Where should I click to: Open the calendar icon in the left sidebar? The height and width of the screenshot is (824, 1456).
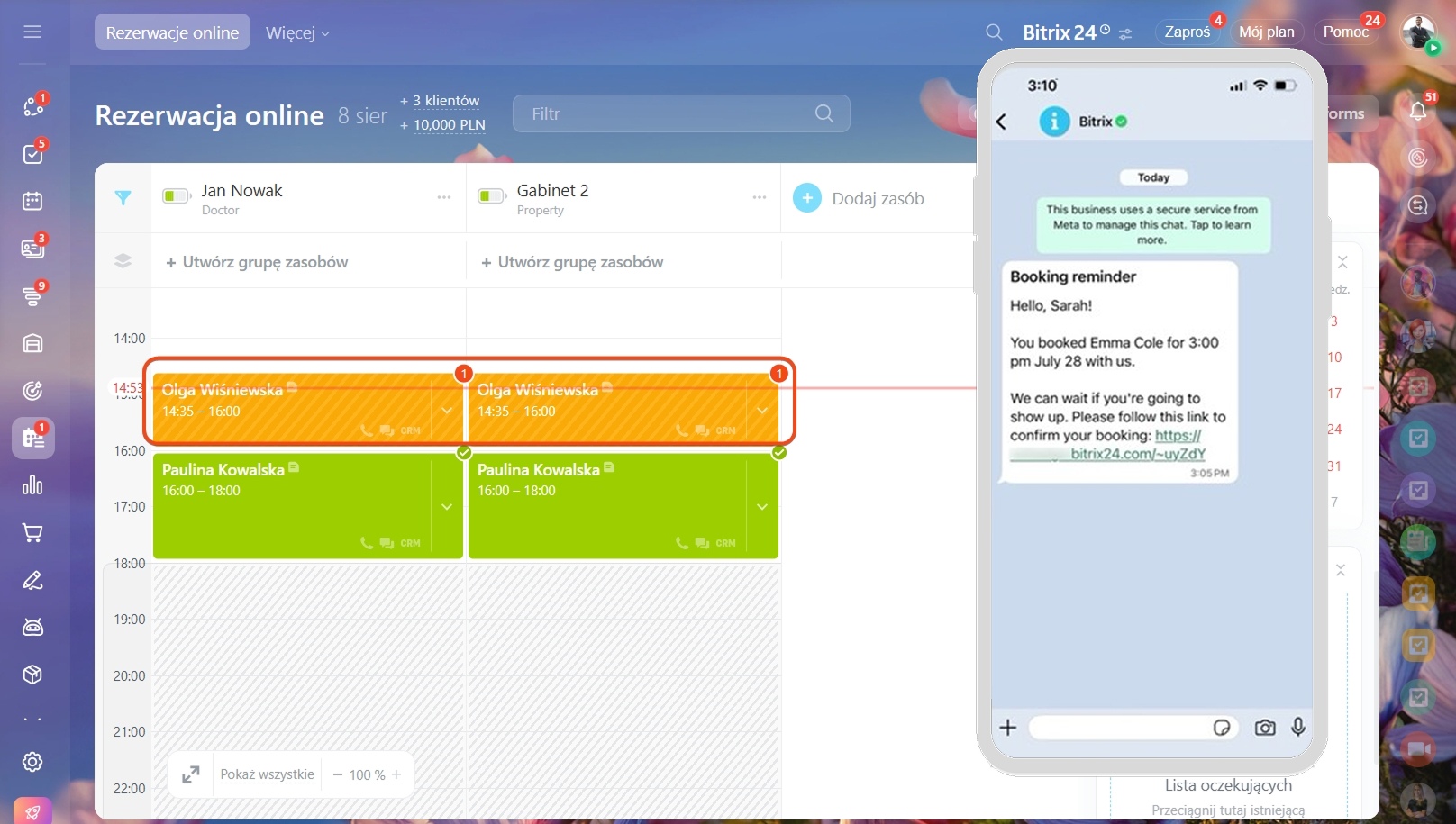(x=33, y=201)
